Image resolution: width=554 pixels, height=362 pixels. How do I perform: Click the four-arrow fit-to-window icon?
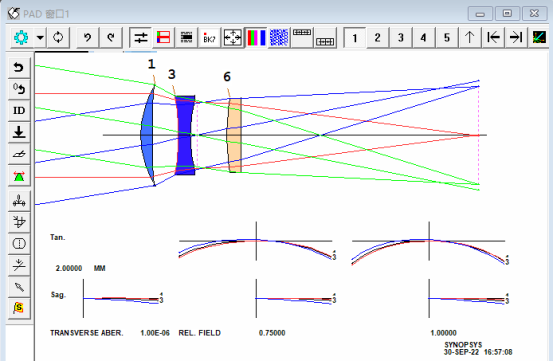232,37
